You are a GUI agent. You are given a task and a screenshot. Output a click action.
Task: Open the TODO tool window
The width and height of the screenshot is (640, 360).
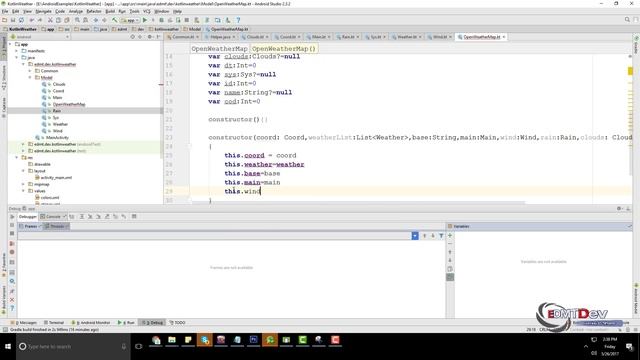(x=177, y=322)
